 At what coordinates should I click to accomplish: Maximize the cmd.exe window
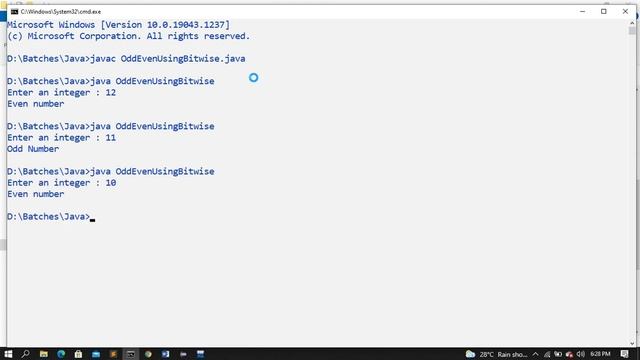click(x=604, y=11)
